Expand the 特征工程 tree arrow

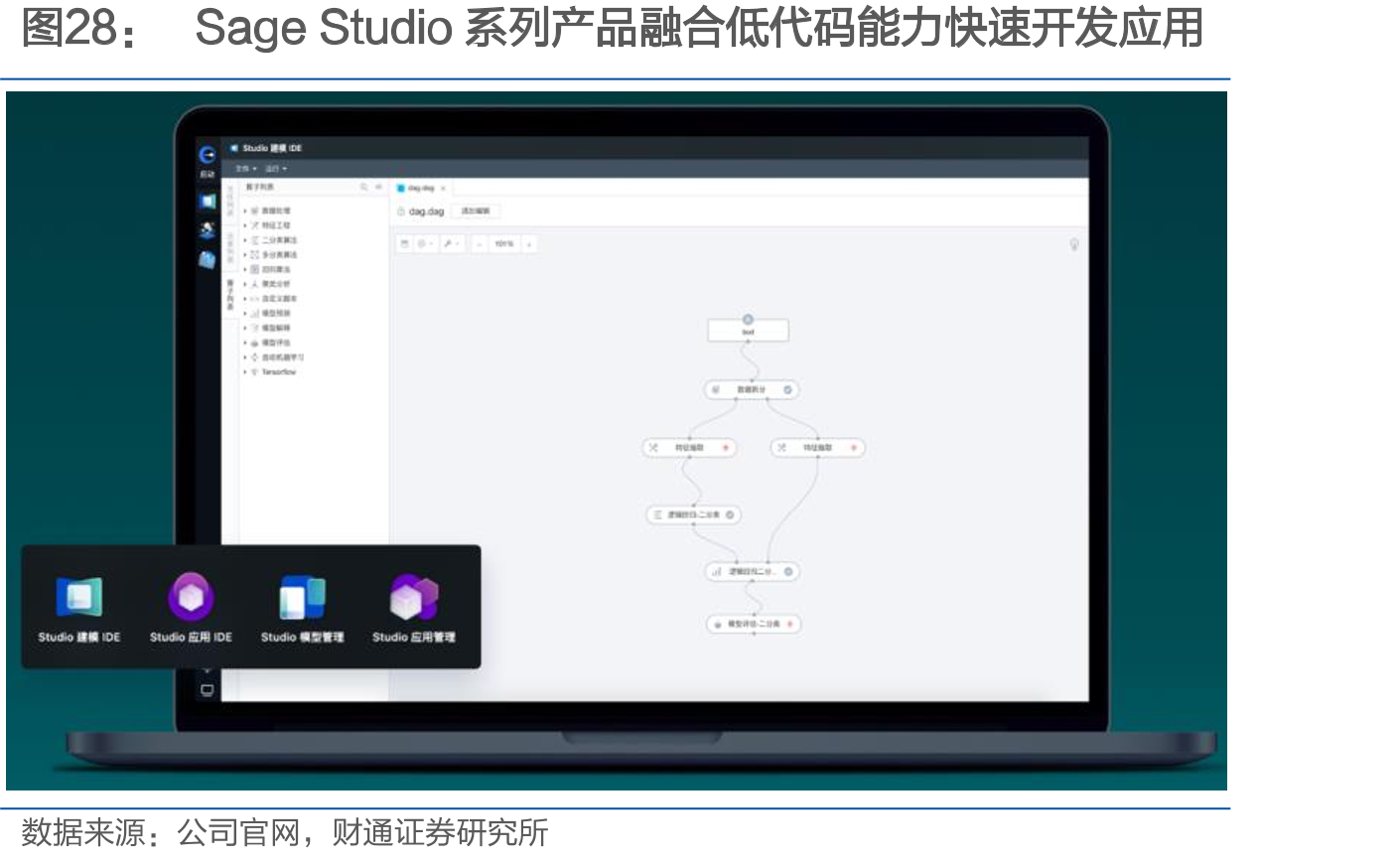tap(245, 225)
